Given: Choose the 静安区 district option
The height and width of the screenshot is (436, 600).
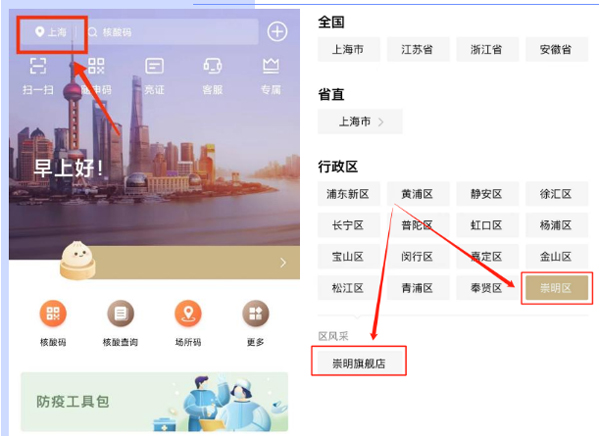Looking at the screenshot, I should point(487,194).
